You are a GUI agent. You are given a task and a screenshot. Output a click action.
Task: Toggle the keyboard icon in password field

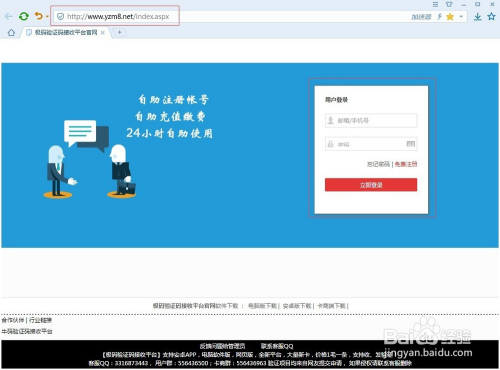coord(411,144)
